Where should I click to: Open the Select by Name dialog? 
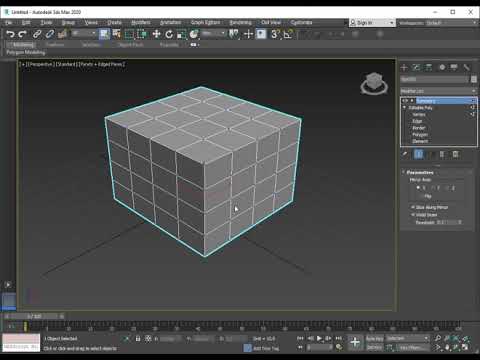click(116, 34)
